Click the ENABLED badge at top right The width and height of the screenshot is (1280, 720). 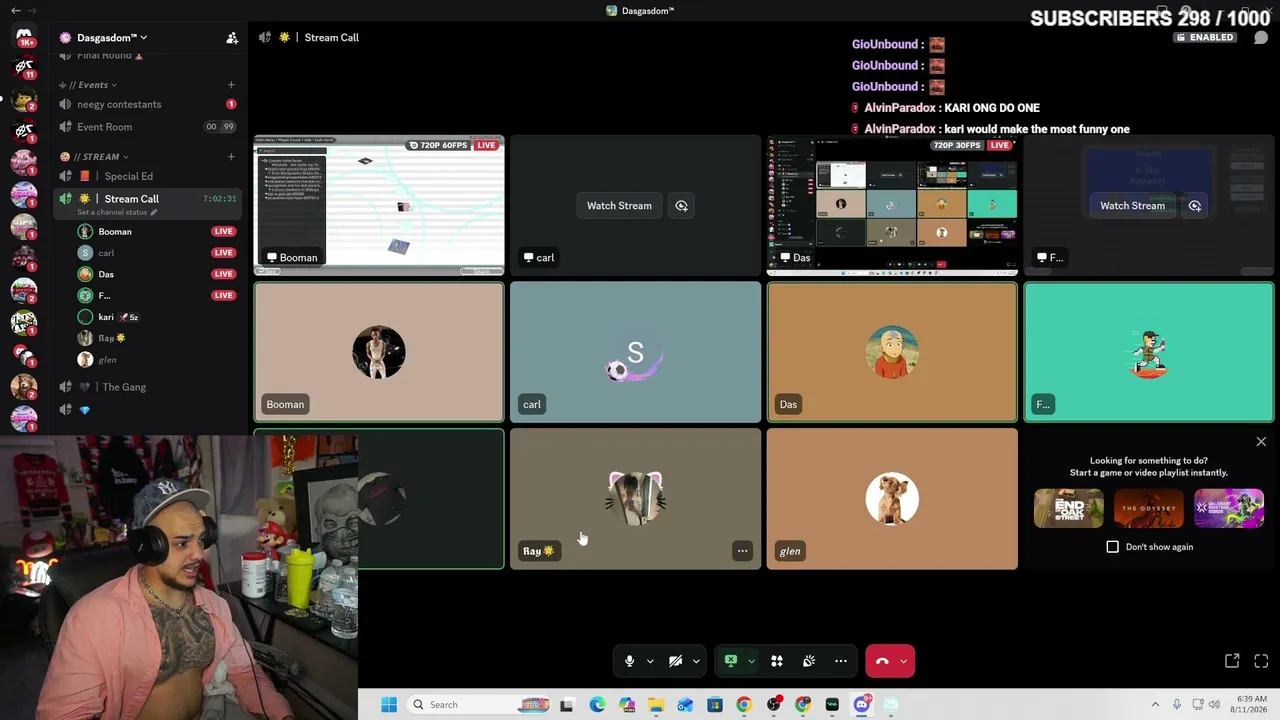[x=1205, y=38]
